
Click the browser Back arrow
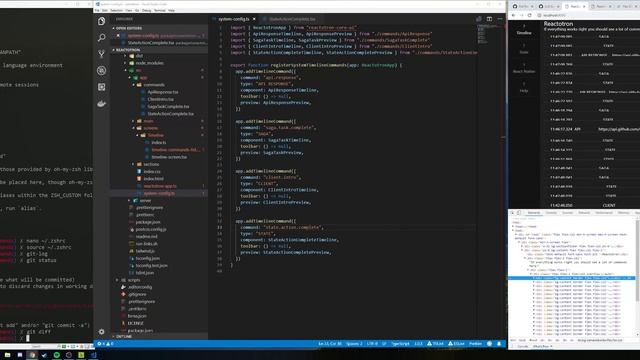point(513,15)
